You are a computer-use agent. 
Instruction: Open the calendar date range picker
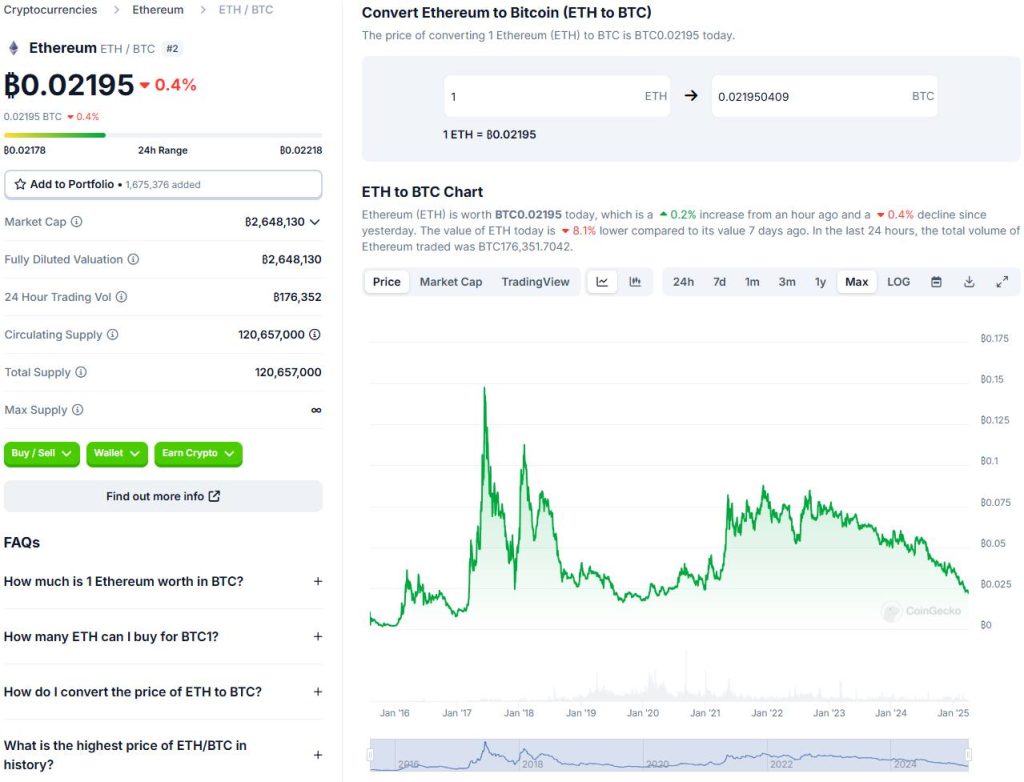pos(936,282)
